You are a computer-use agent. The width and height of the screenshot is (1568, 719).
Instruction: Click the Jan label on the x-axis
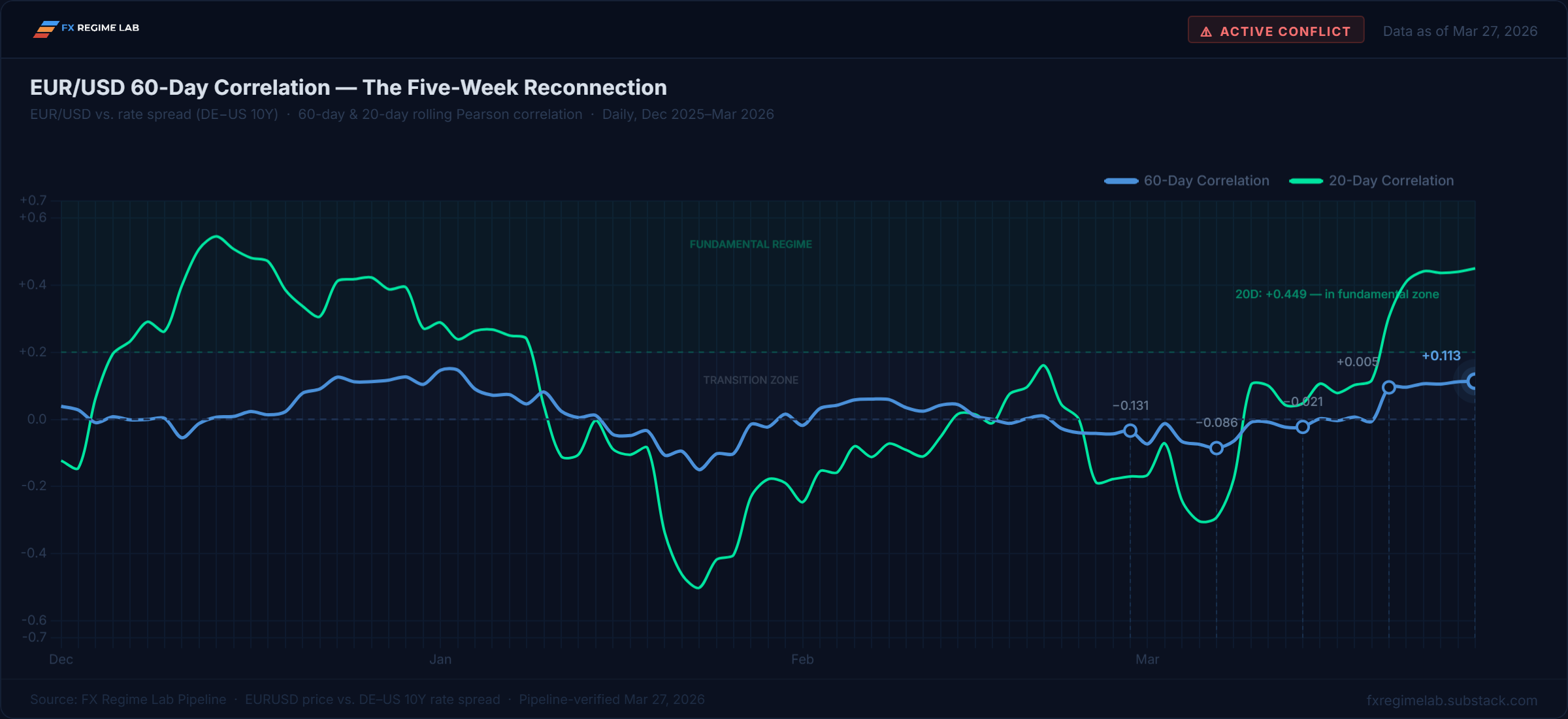pyautogui.click(x=440, y=660)
